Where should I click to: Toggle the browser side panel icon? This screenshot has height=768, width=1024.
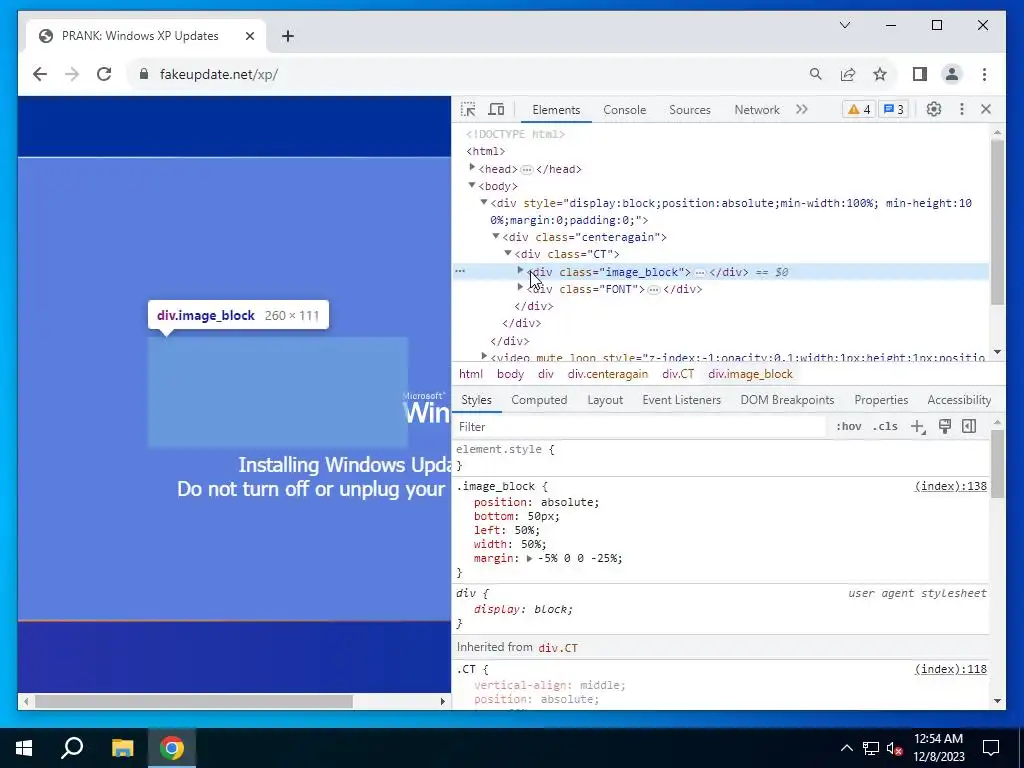[920, 74]
